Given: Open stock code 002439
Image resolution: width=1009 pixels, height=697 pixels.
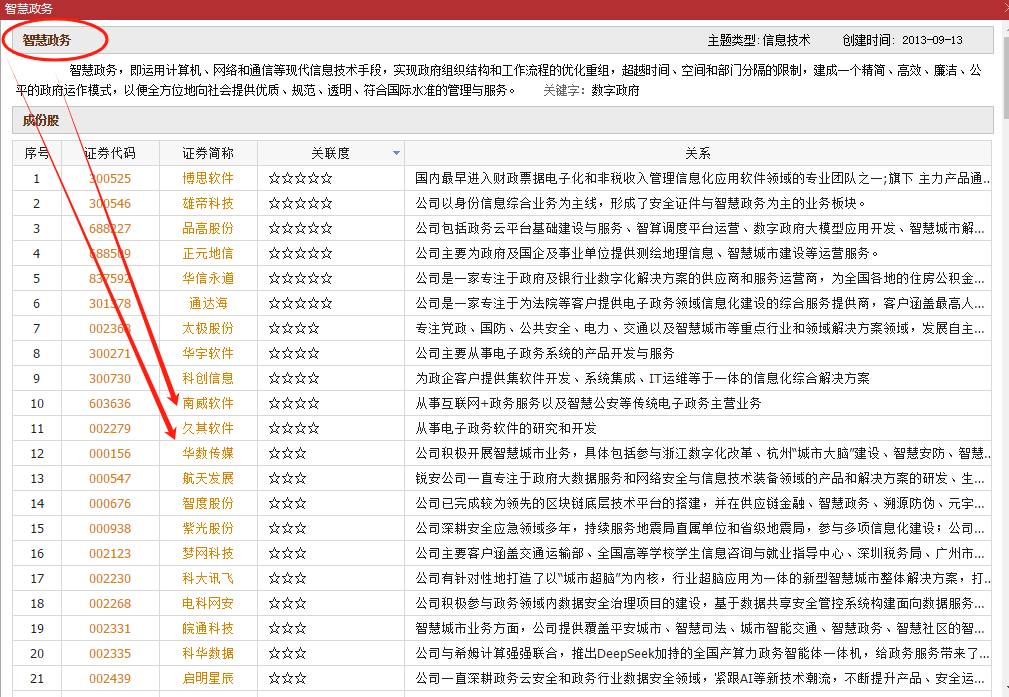Looking at the screenshot, I should [x=110, y=678].
